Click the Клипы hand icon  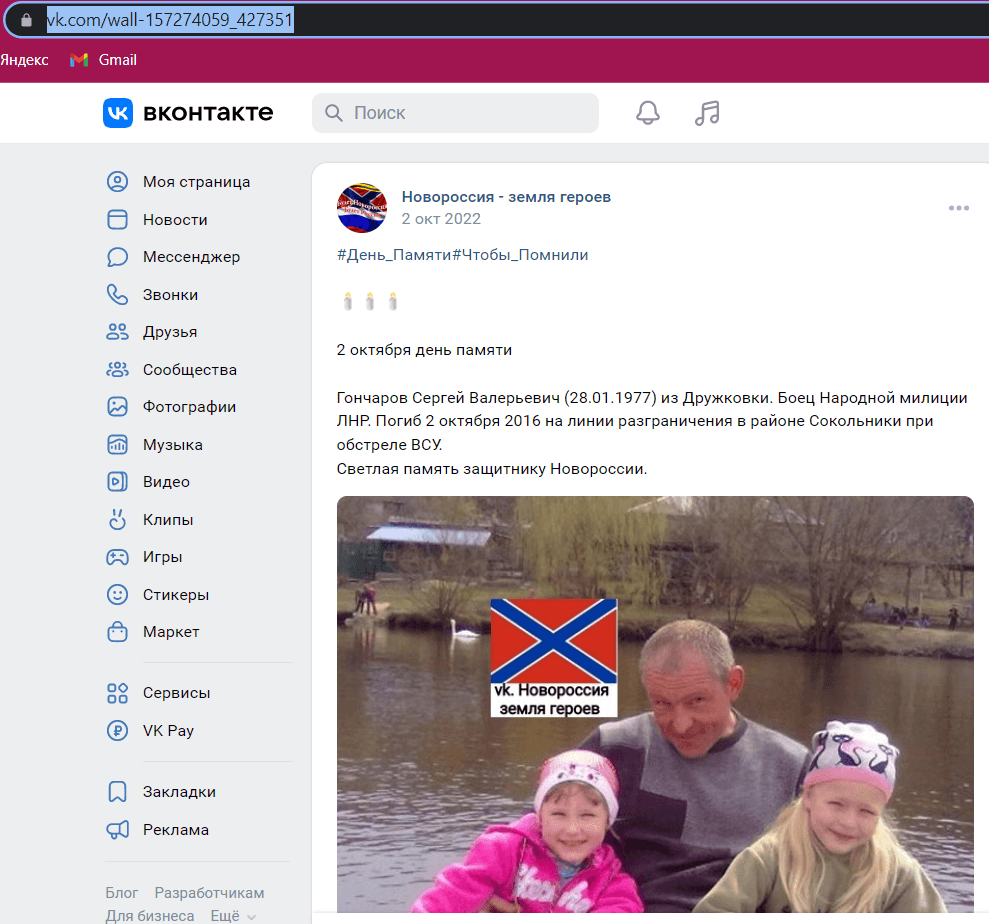[117, 520]
